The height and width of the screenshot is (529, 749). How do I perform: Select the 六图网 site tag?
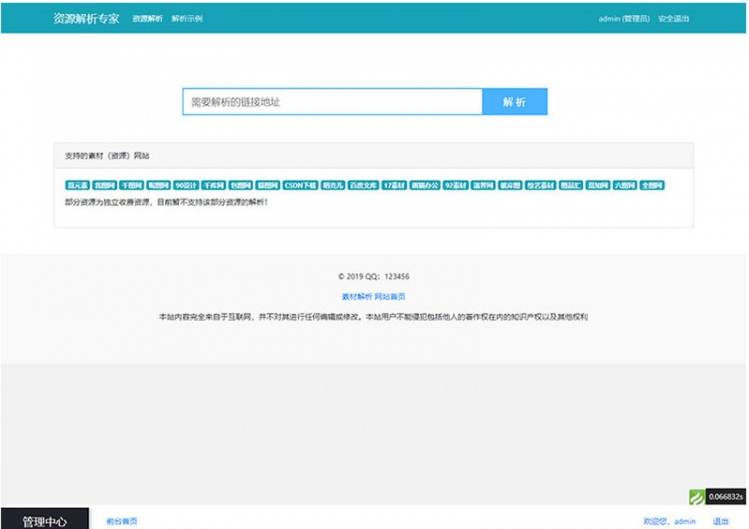click(625, 185)
